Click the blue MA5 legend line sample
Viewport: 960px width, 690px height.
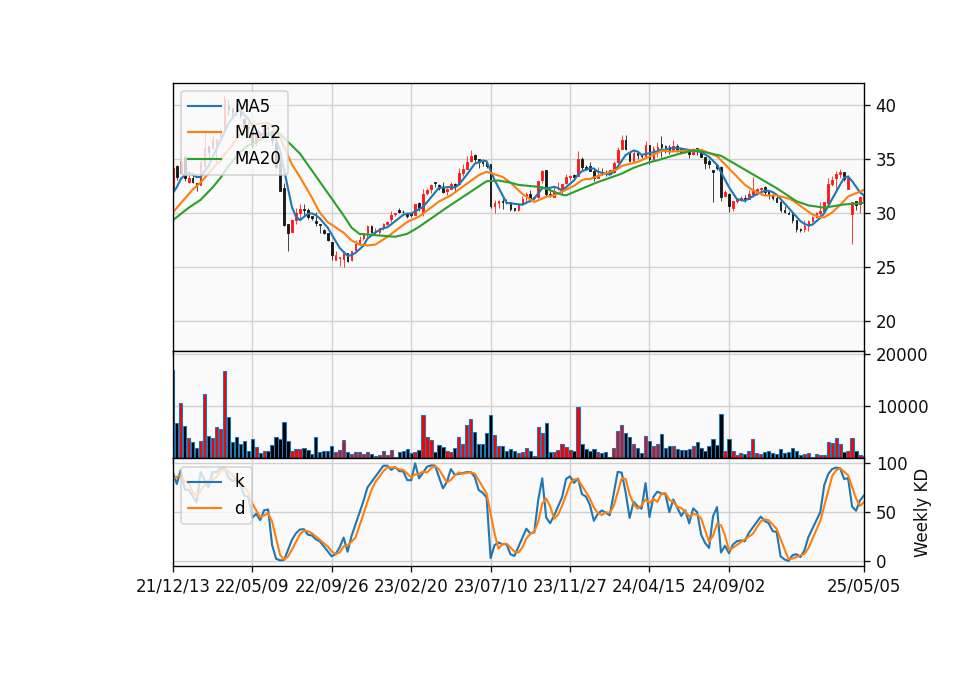[x=204, y=106]
